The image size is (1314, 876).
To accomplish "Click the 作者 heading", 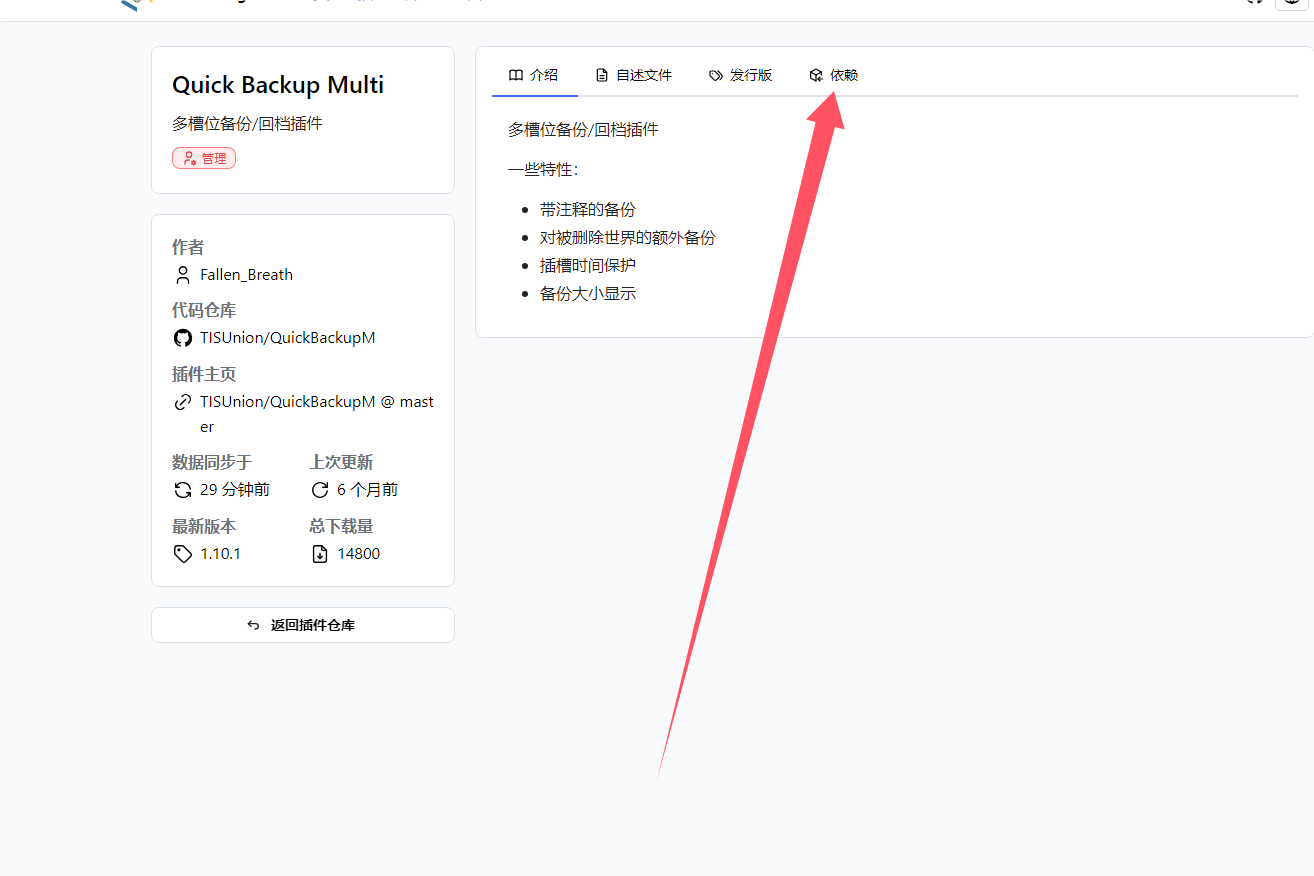I will tap(188, 247).
